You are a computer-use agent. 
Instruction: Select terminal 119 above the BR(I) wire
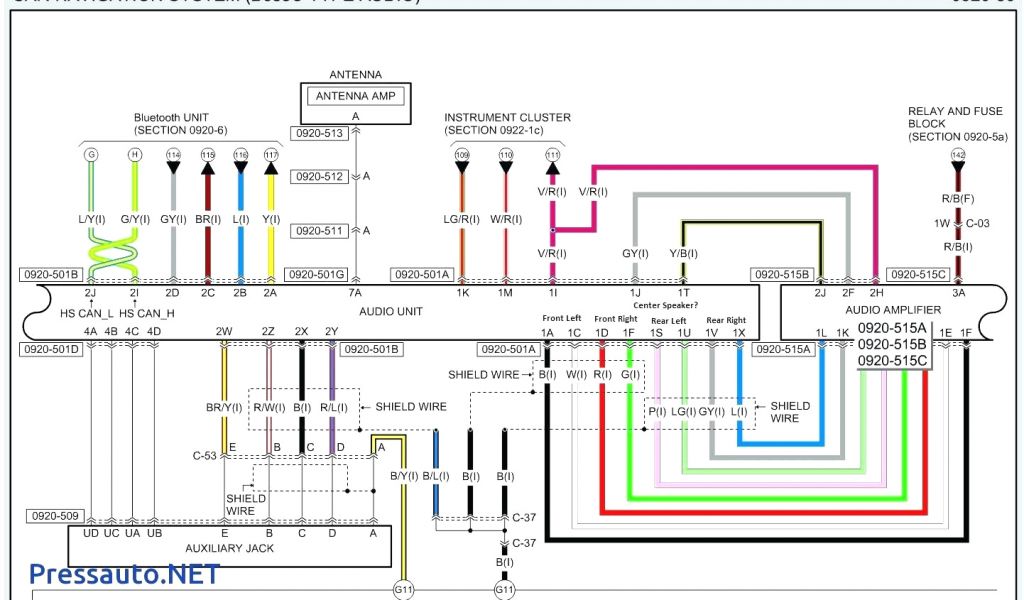pyautogui.click(x=208, y=155)
